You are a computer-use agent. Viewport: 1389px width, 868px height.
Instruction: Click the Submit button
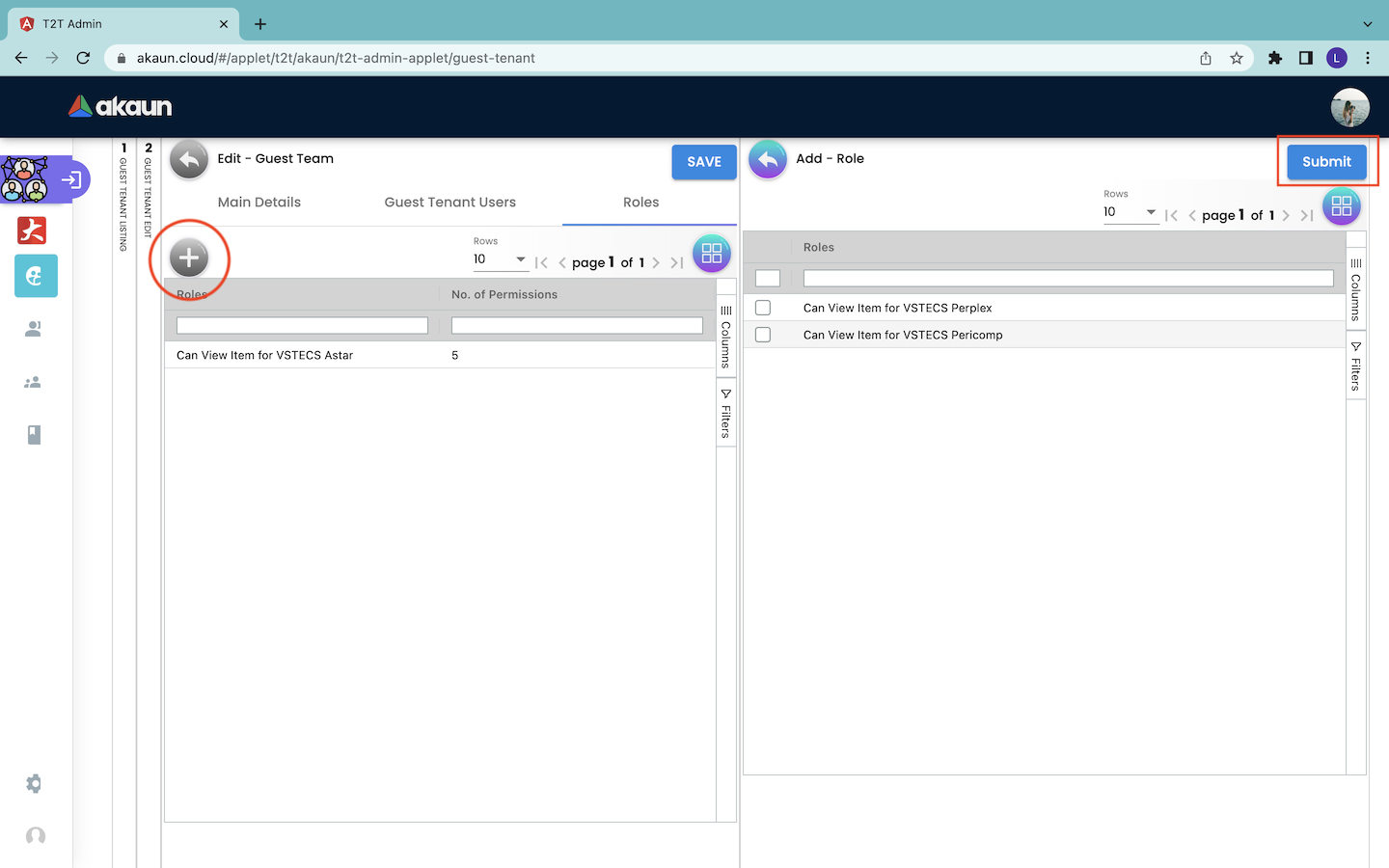[x=1326, y=162]
